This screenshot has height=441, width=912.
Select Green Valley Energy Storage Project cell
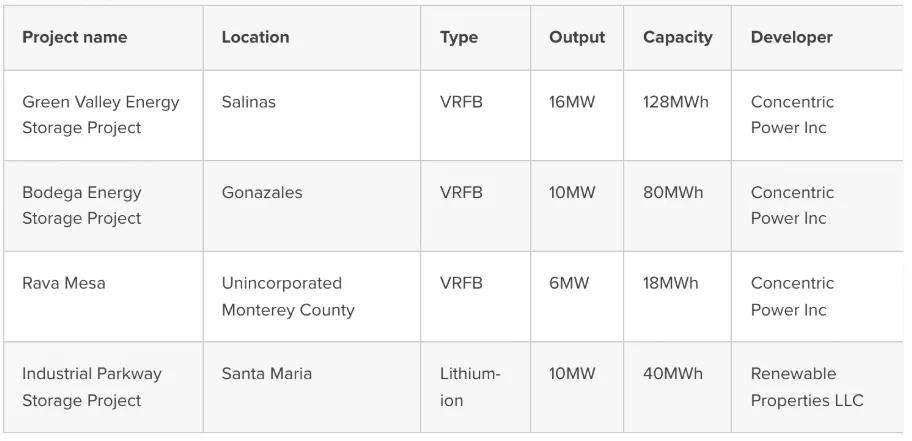click(101, 115)
